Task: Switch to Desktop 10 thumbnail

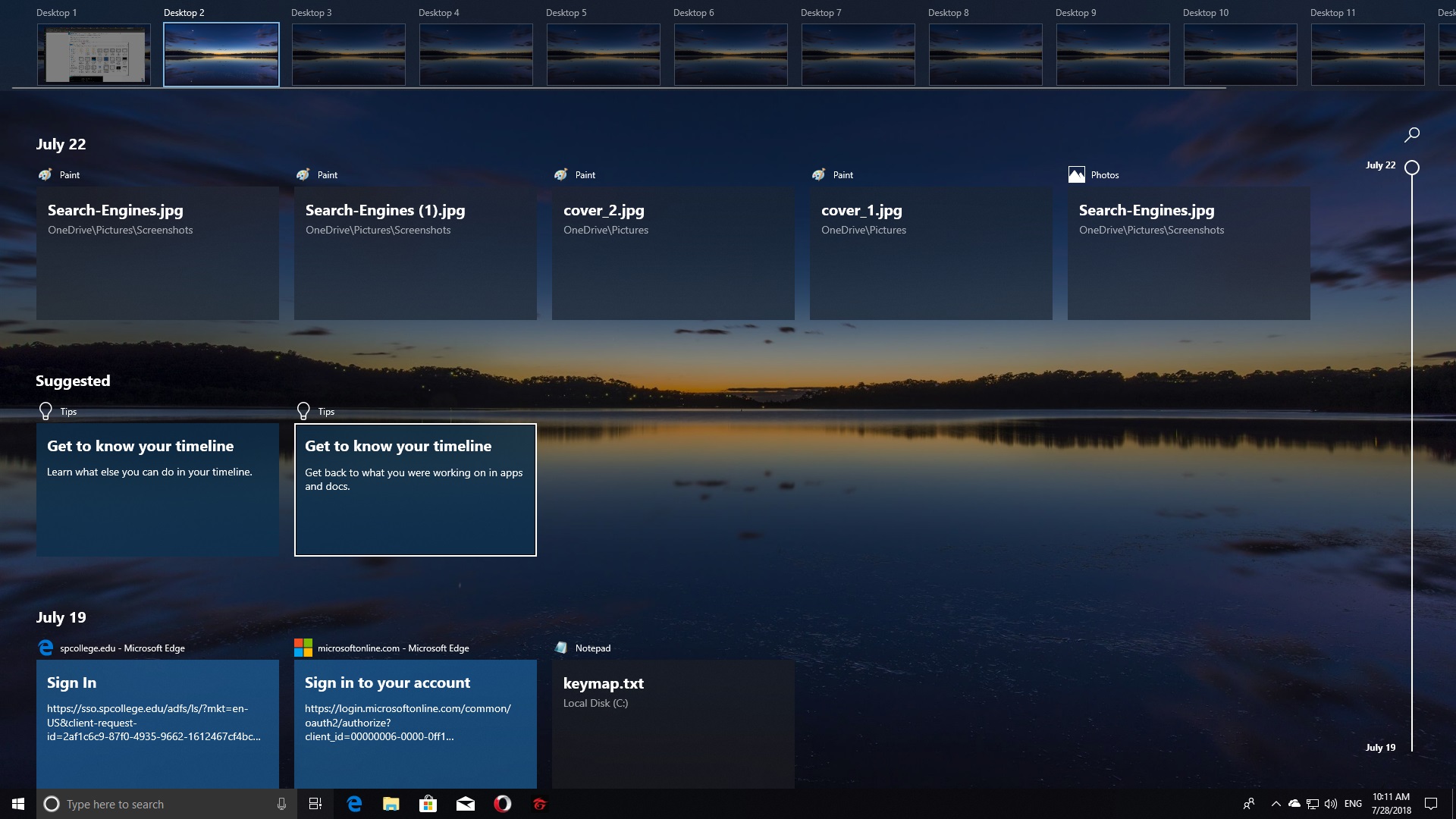Action: pyautogui.click(x=1241, y=54)
